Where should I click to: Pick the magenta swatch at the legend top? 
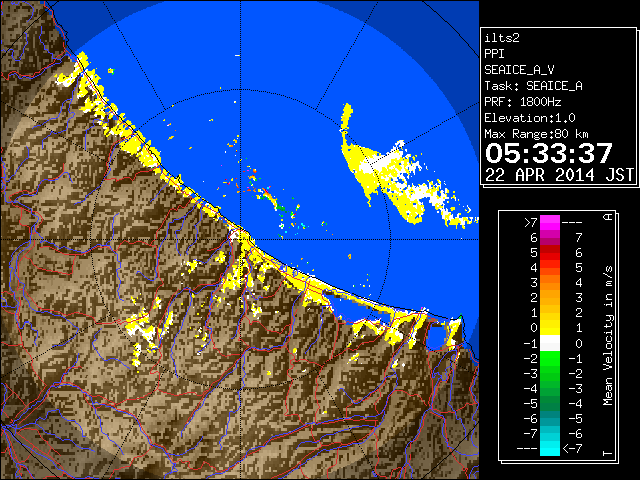[x=550, y=223]
